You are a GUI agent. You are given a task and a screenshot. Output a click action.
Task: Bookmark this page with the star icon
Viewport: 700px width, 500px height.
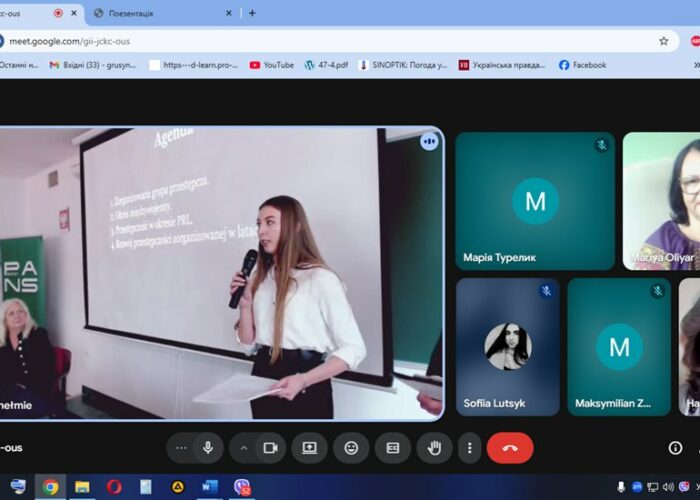coord(663,41)
